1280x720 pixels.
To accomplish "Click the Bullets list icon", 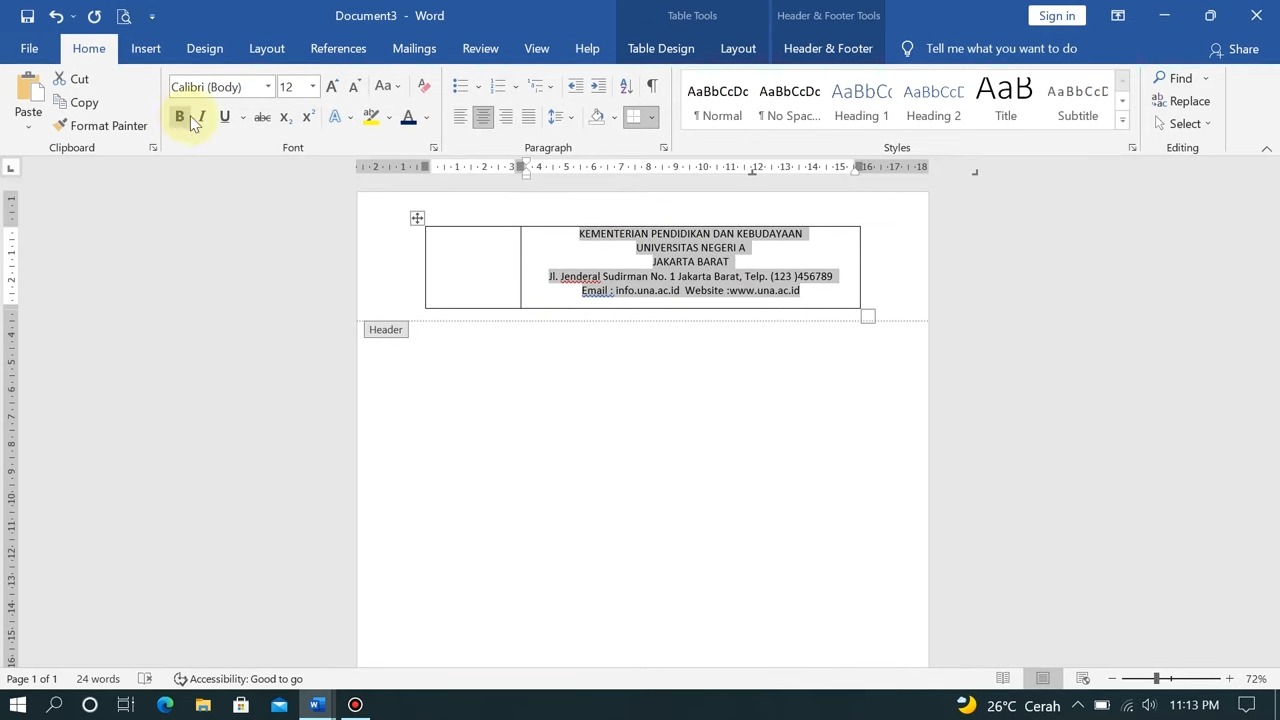I will click(460, 86).
